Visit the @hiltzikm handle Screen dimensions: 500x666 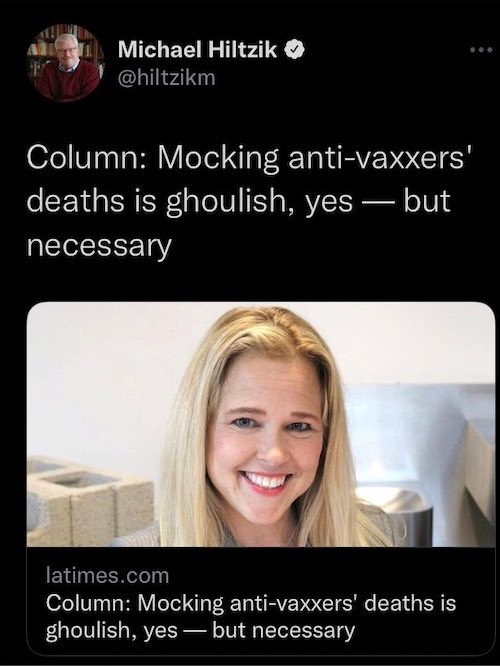point(167,78)
